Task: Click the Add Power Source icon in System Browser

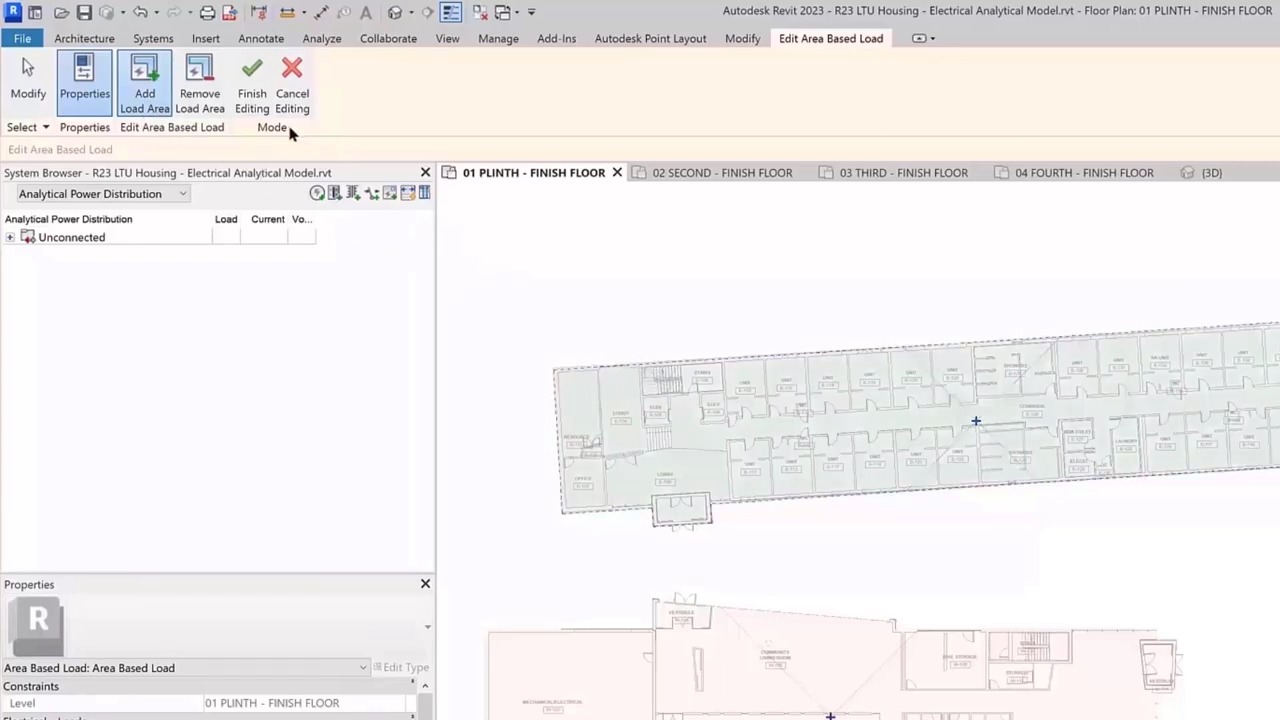Action: pos(317,193)
